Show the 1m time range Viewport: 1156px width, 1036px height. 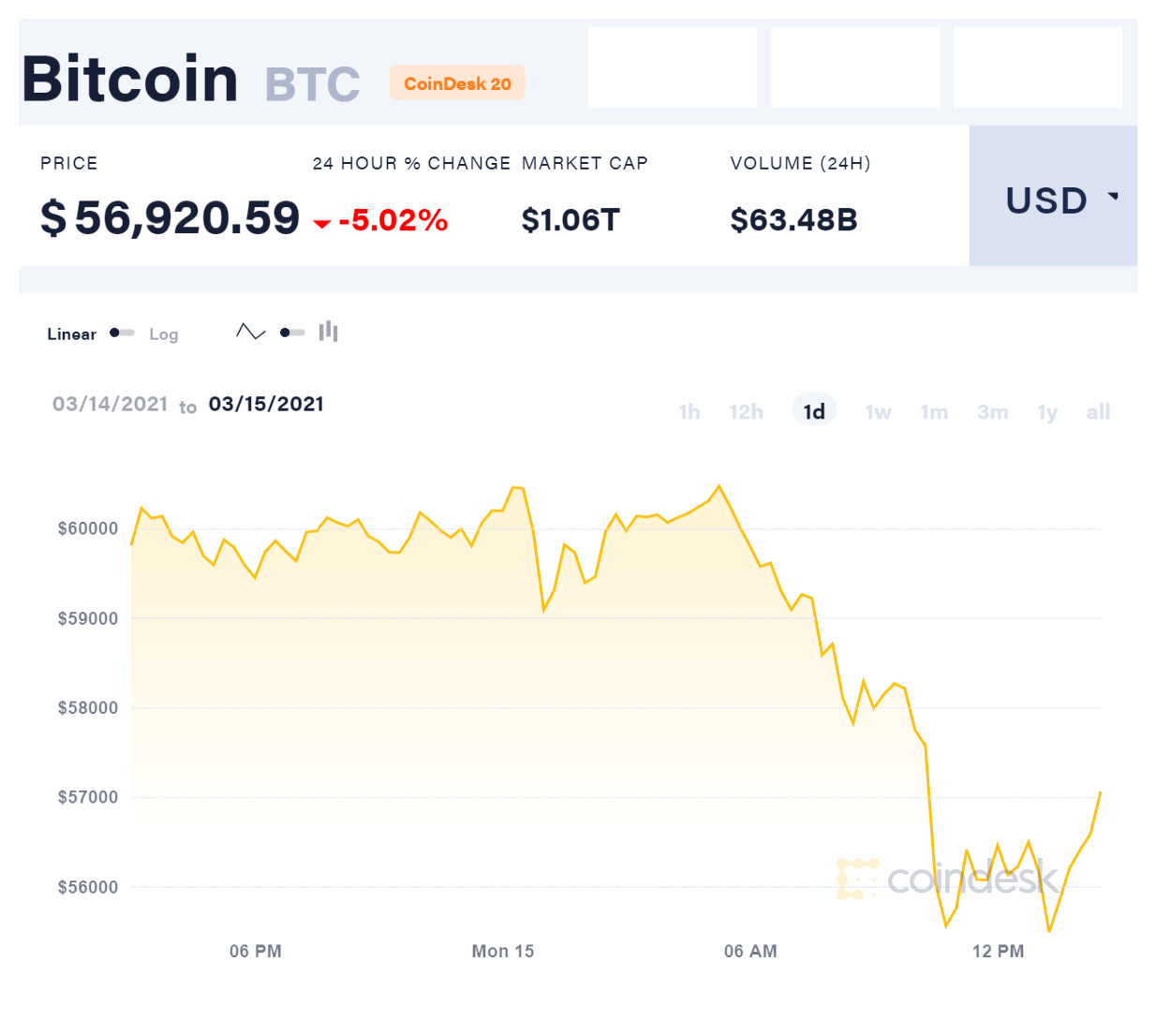pyautogui.click(x=934, y=412)
